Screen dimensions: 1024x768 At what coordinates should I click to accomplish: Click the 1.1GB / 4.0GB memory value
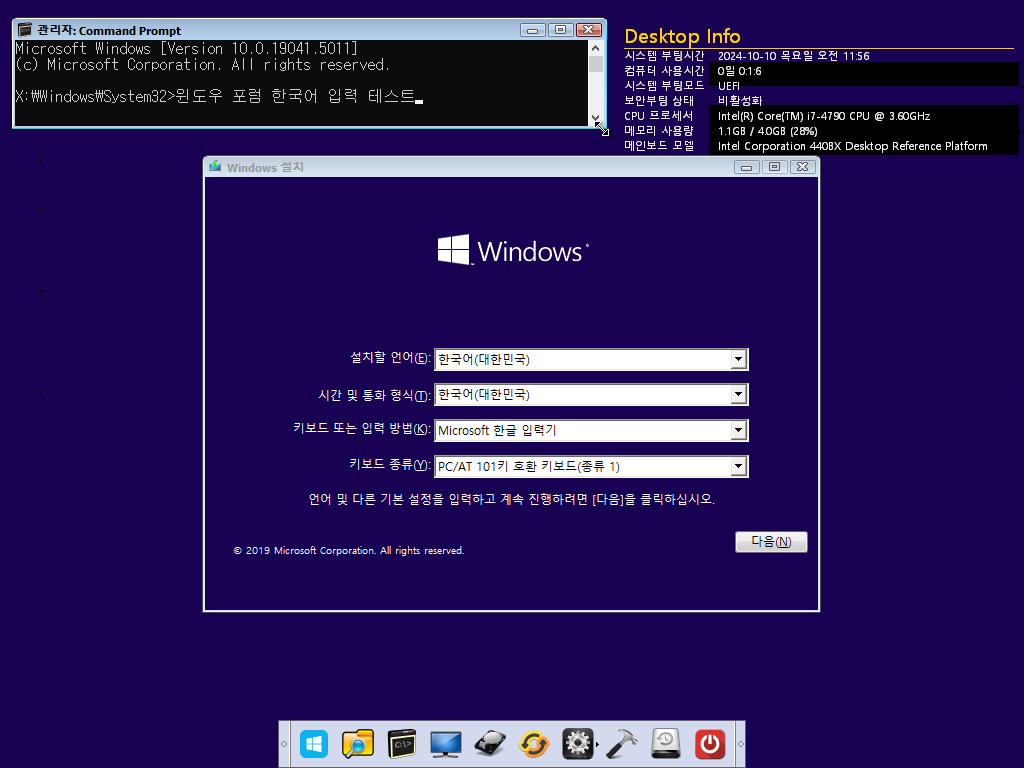pyautogui.click(x=767, y=131)
